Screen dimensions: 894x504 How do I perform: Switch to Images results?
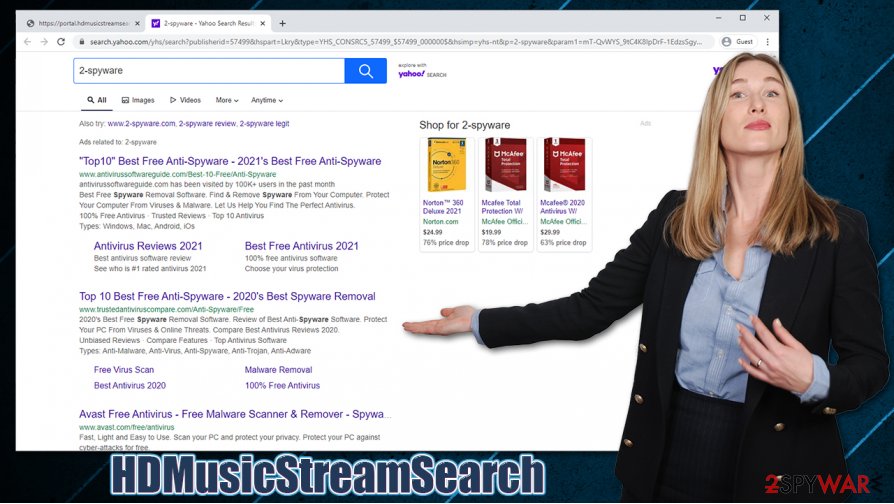(x=138, y=100)
